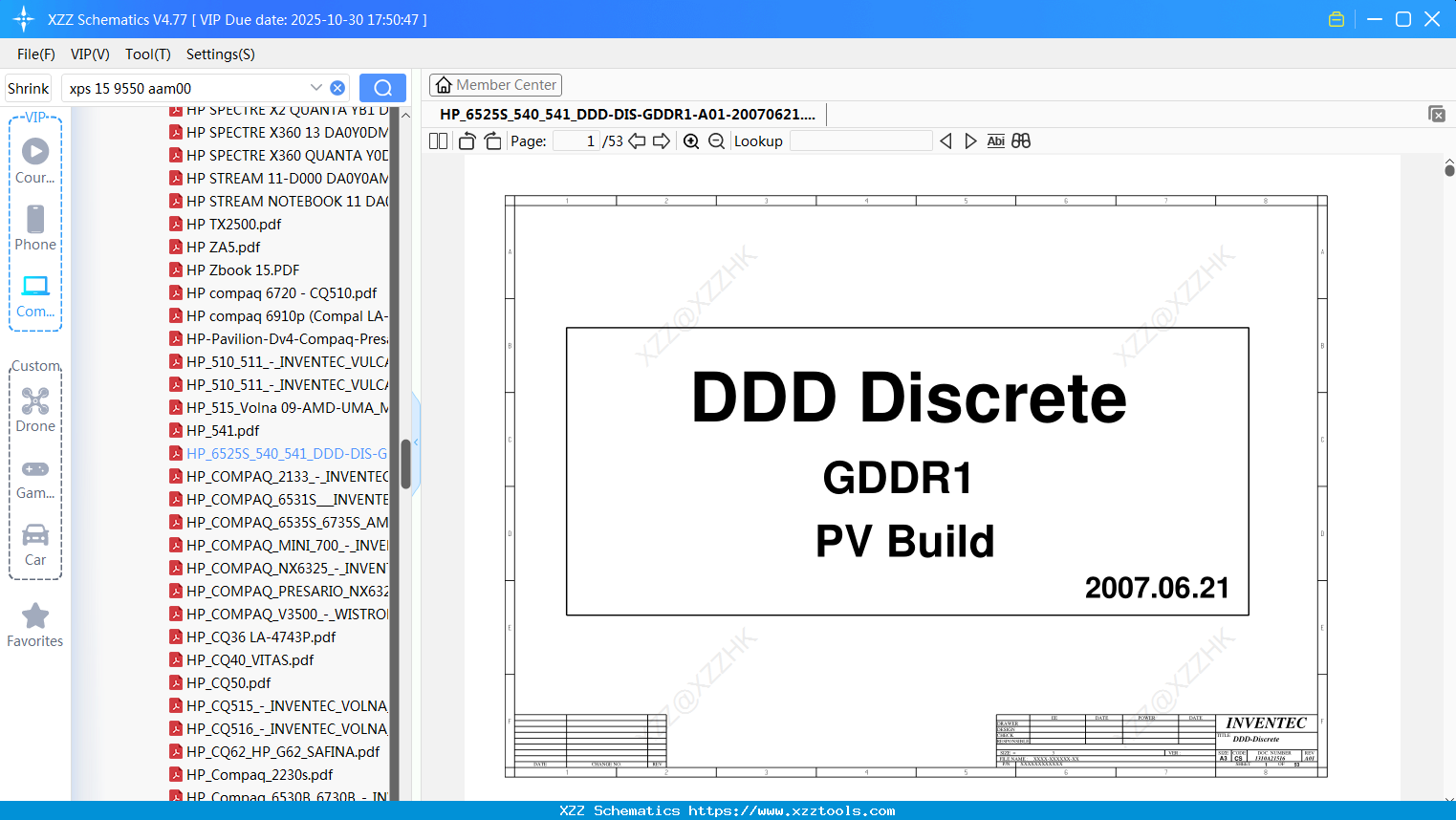Open the binoculars search icon
The image size is (1456, 820).
click(x=1021, y=141)
